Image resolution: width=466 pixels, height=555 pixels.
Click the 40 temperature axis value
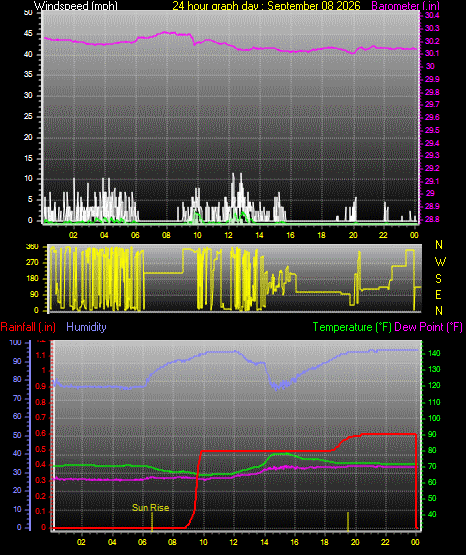pyautogui.click(x=432, y=514)
